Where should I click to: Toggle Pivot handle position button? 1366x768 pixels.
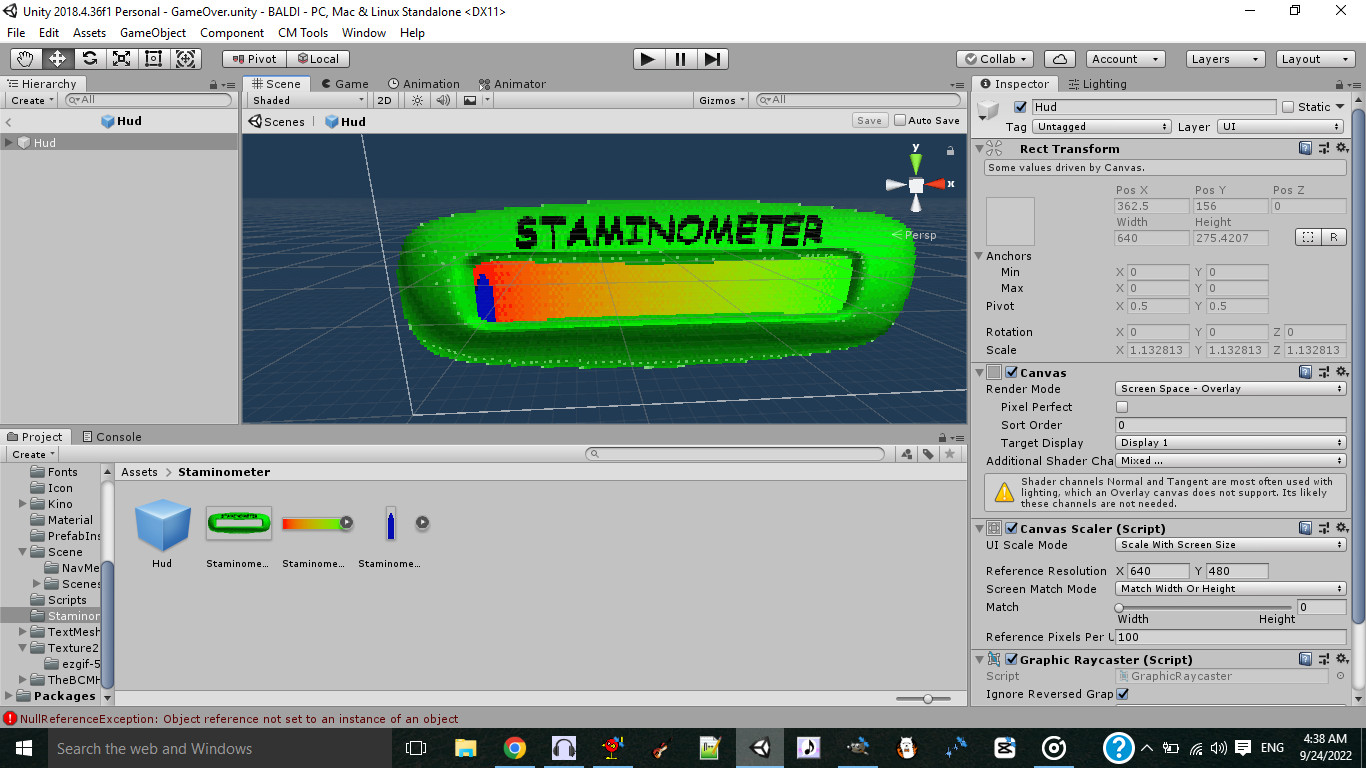(254, 59)
